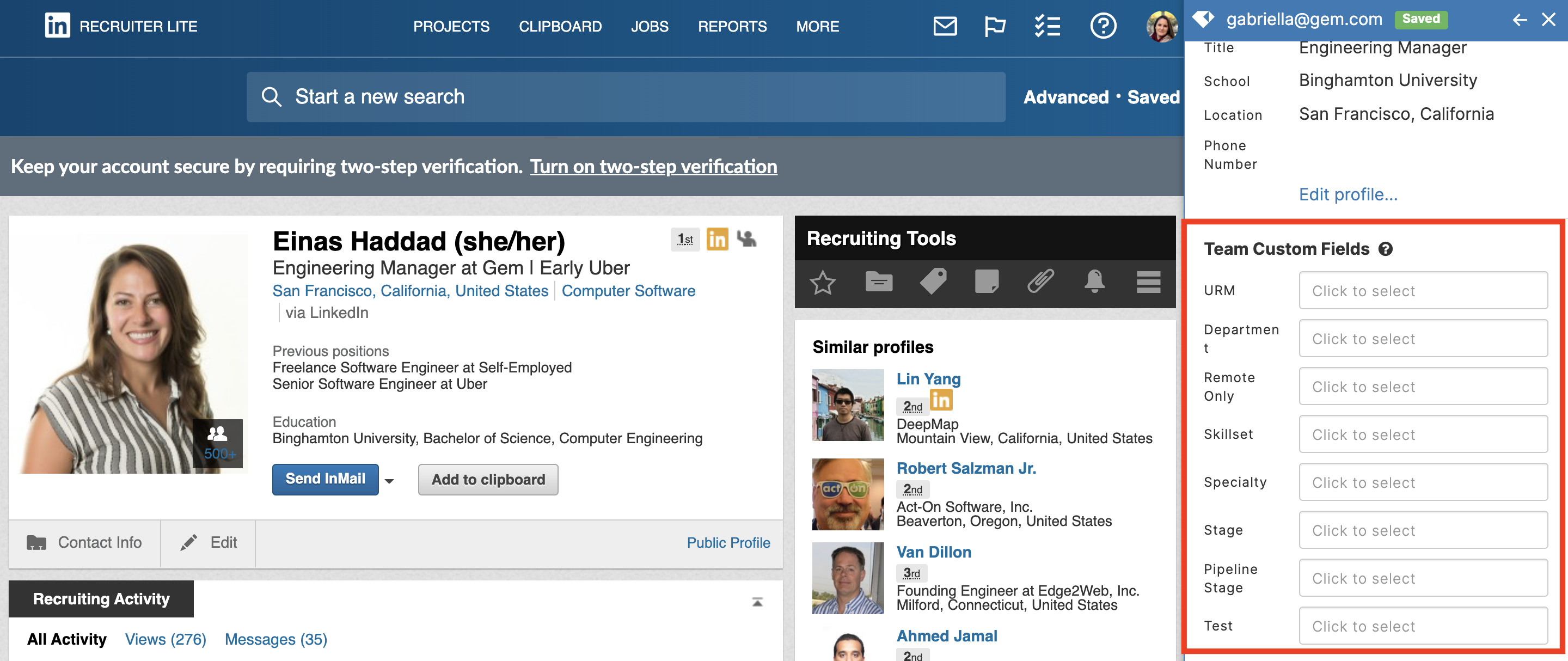Open Advanced search link
This screenshot has width=1568, height=661.
coord(1066,97)
